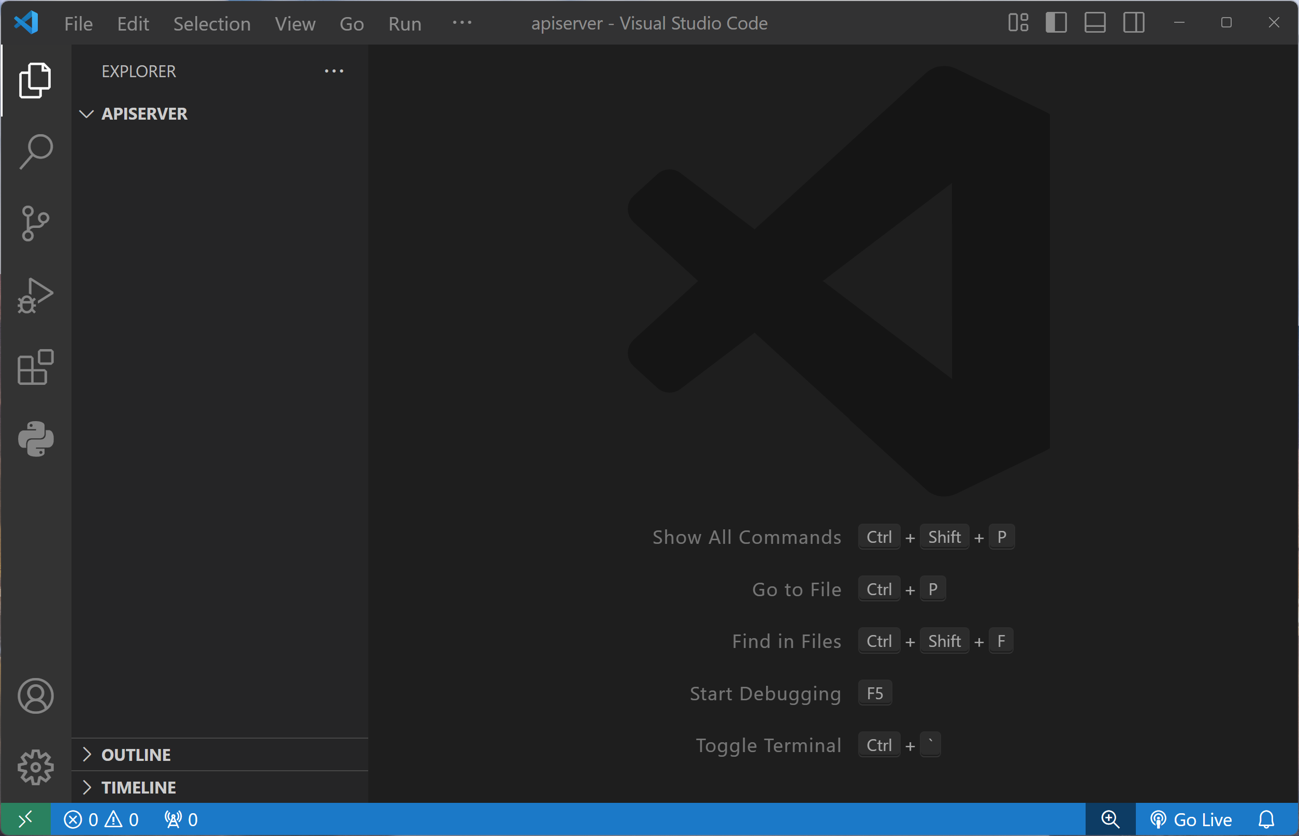Click the Toggle Terminal hint
This screenshot has width=1299, height=836.
769,745
